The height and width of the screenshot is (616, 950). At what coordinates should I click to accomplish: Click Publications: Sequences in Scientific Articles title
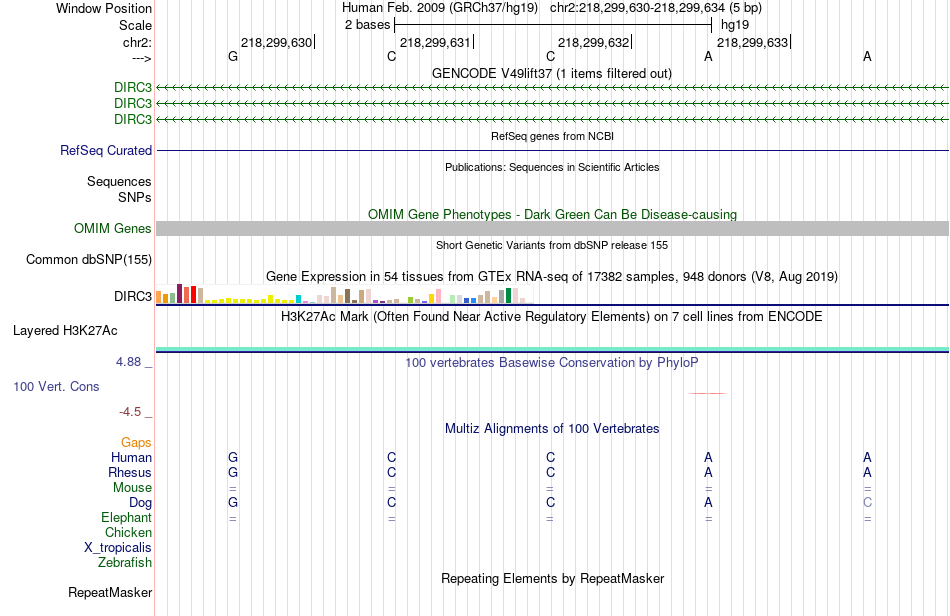pos(552,167)
